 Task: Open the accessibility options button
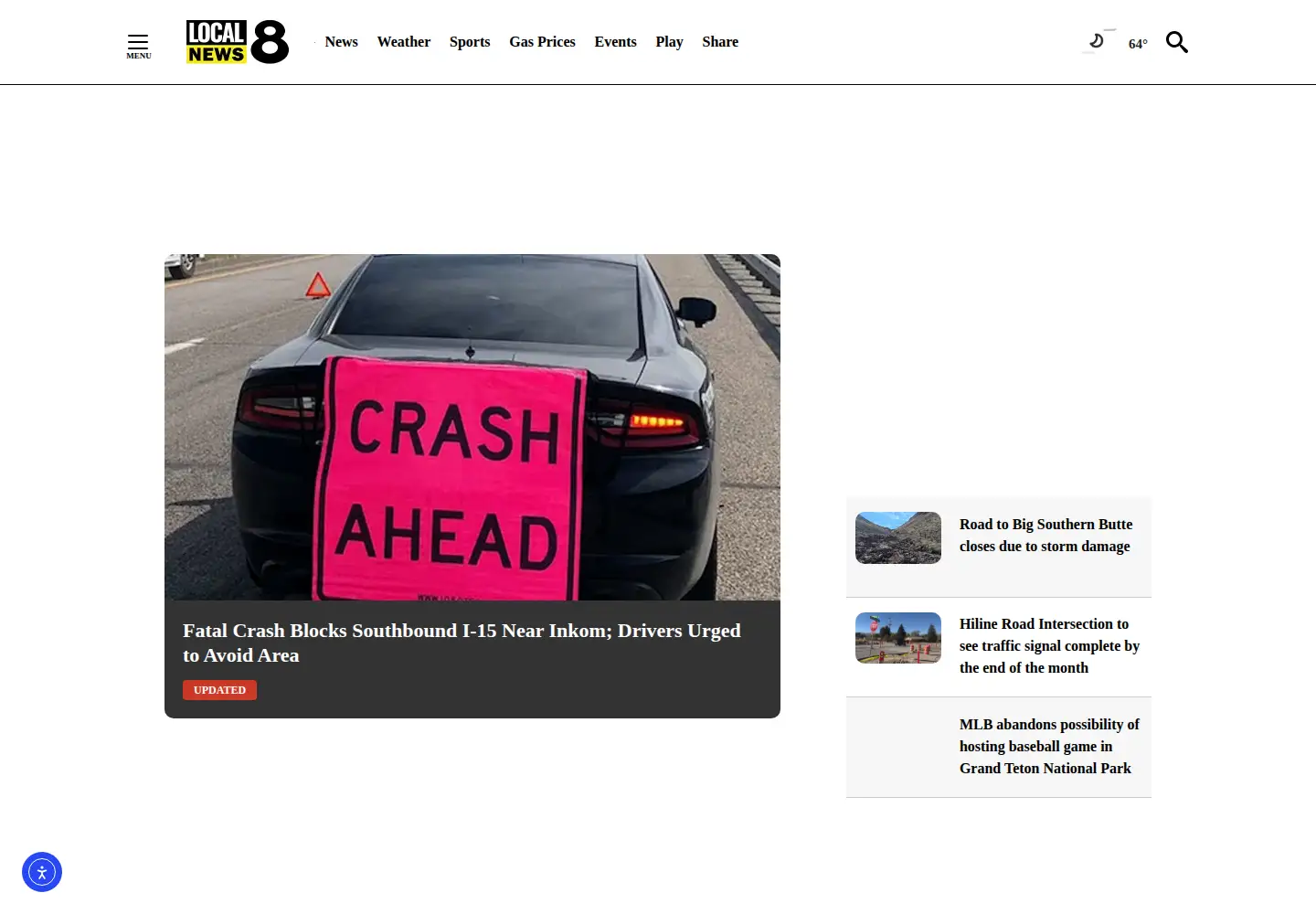pyautogui.click(x=42, y=872)
